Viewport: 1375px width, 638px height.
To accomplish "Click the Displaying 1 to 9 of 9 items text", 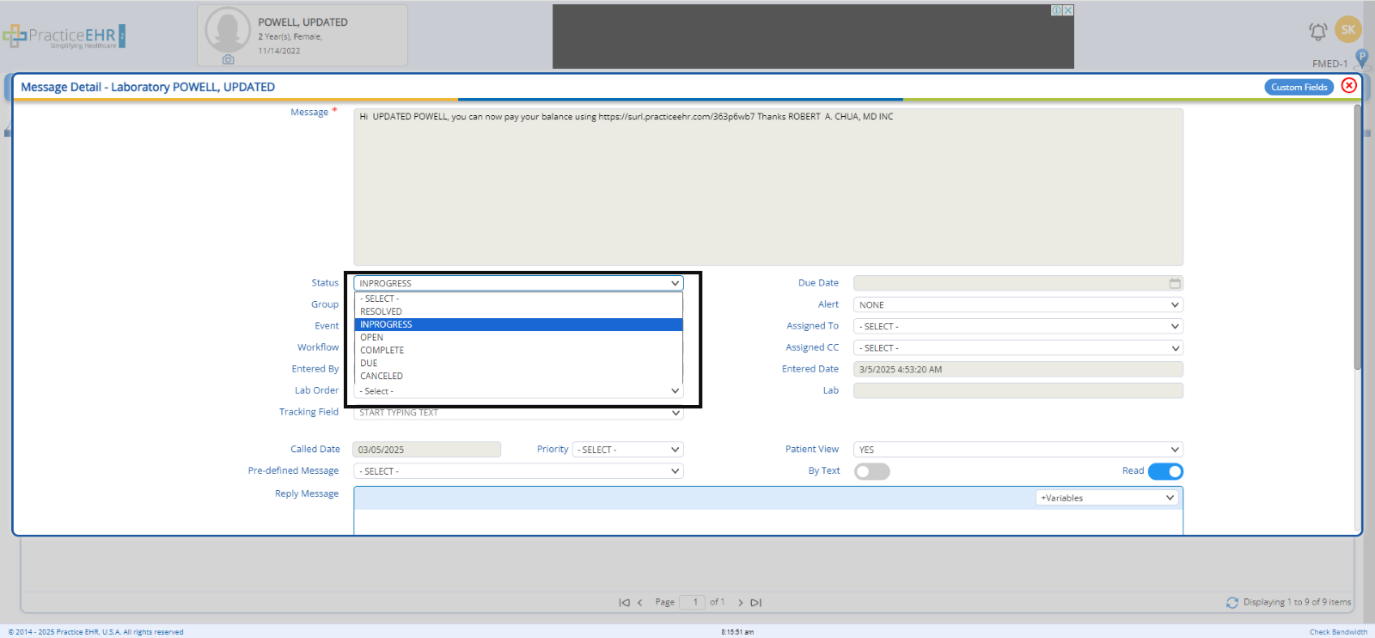I will (1297, 602).
